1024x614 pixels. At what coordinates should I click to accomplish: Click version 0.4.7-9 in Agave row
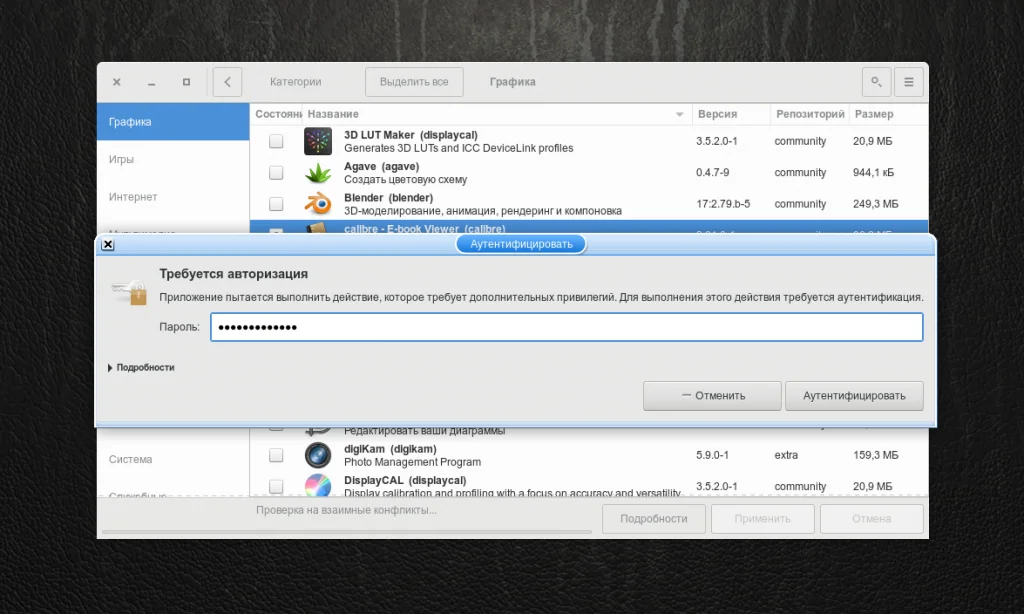712,172
